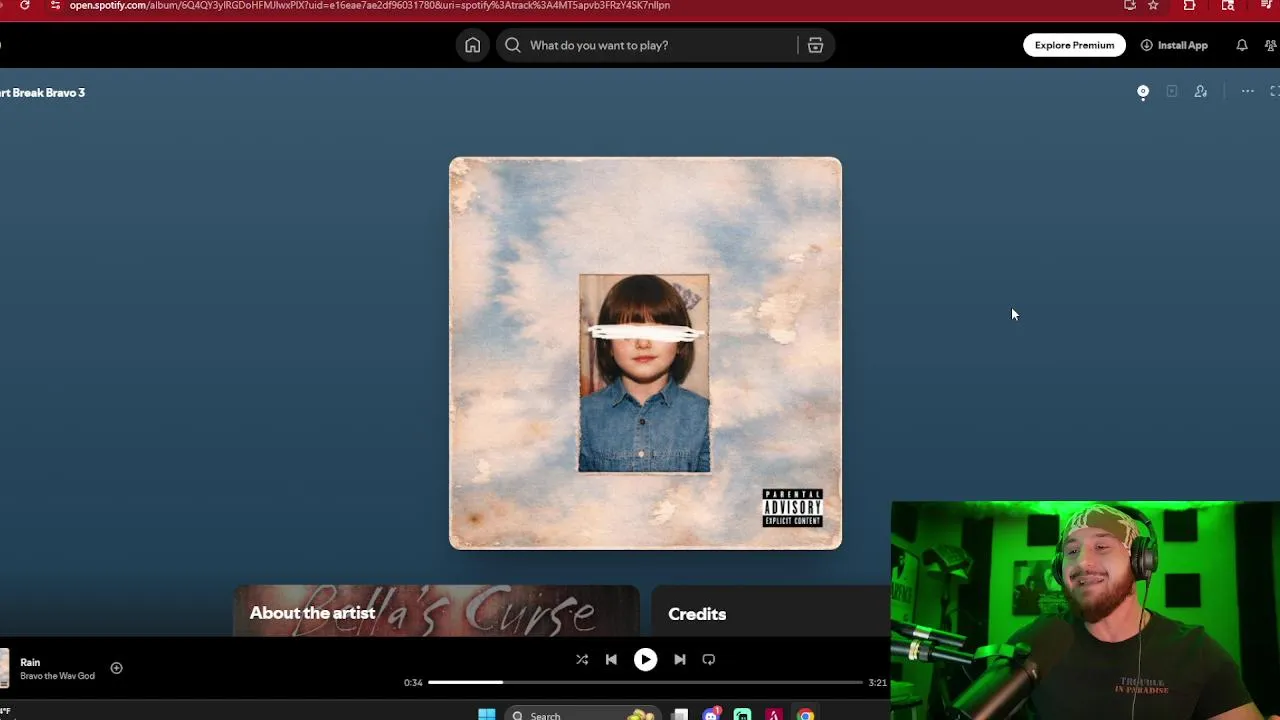Open artist Bravo the Wav God link

point(57,676)
